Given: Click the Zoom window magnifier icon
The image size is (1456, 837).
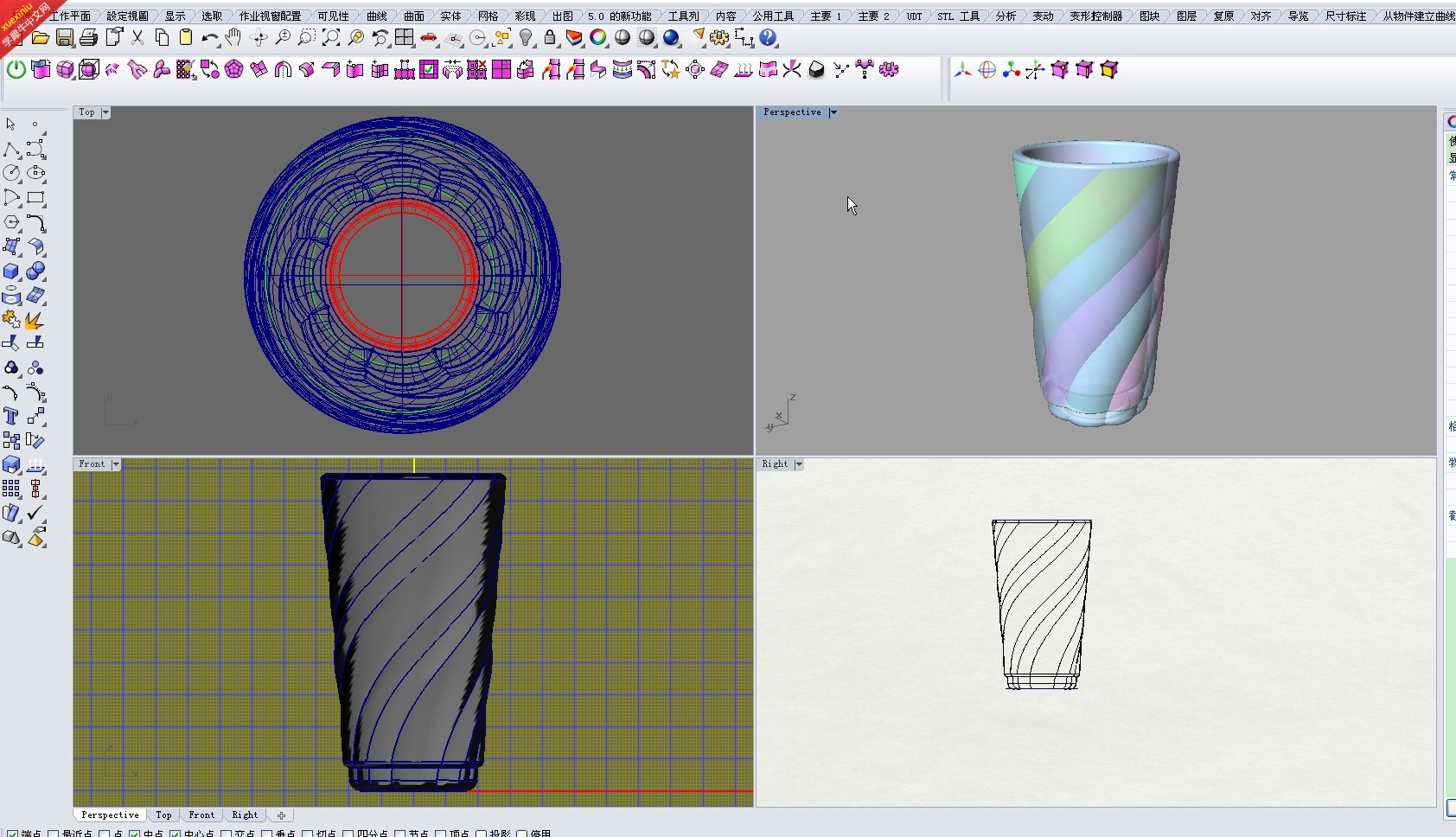Looking at the screenshot, I should pyautogui.click(x=307, y=38).
